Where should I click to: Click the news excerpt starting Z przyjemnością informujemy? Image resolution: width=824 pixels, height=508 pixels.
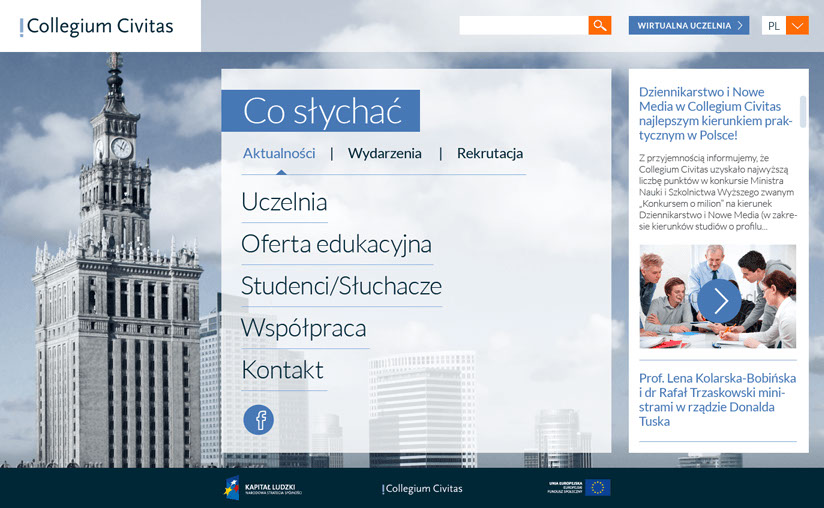(x=718, y=192)
